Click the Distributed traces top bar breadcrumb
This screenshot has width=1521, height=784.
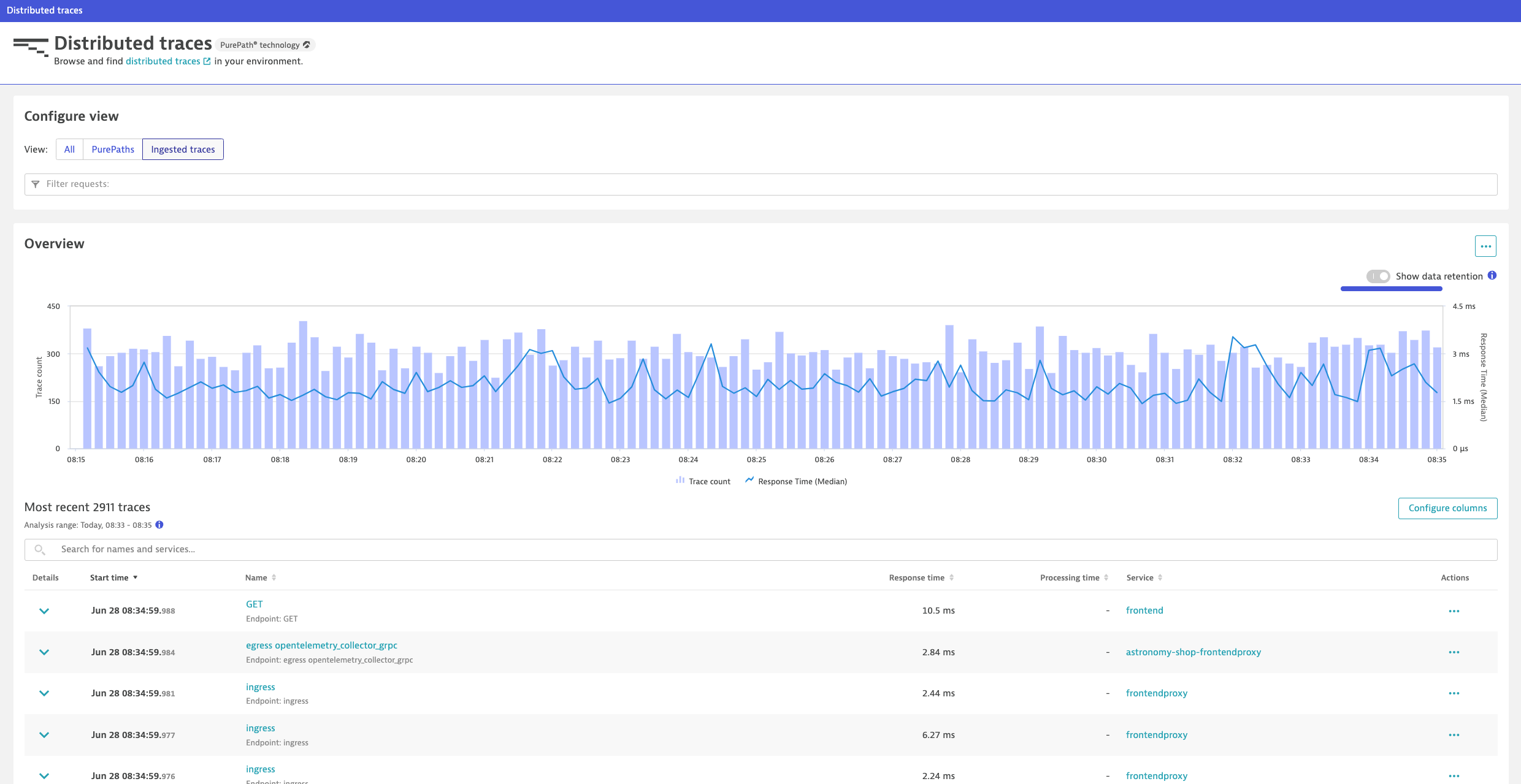pos(45,10)
